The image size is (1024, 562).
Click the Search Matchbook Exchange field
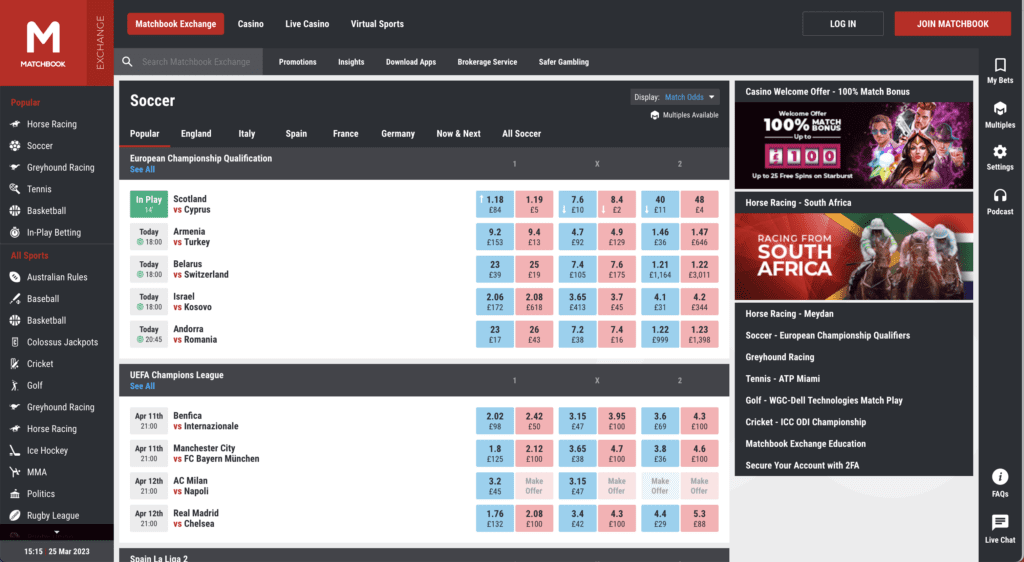click(x=196, y=61)
